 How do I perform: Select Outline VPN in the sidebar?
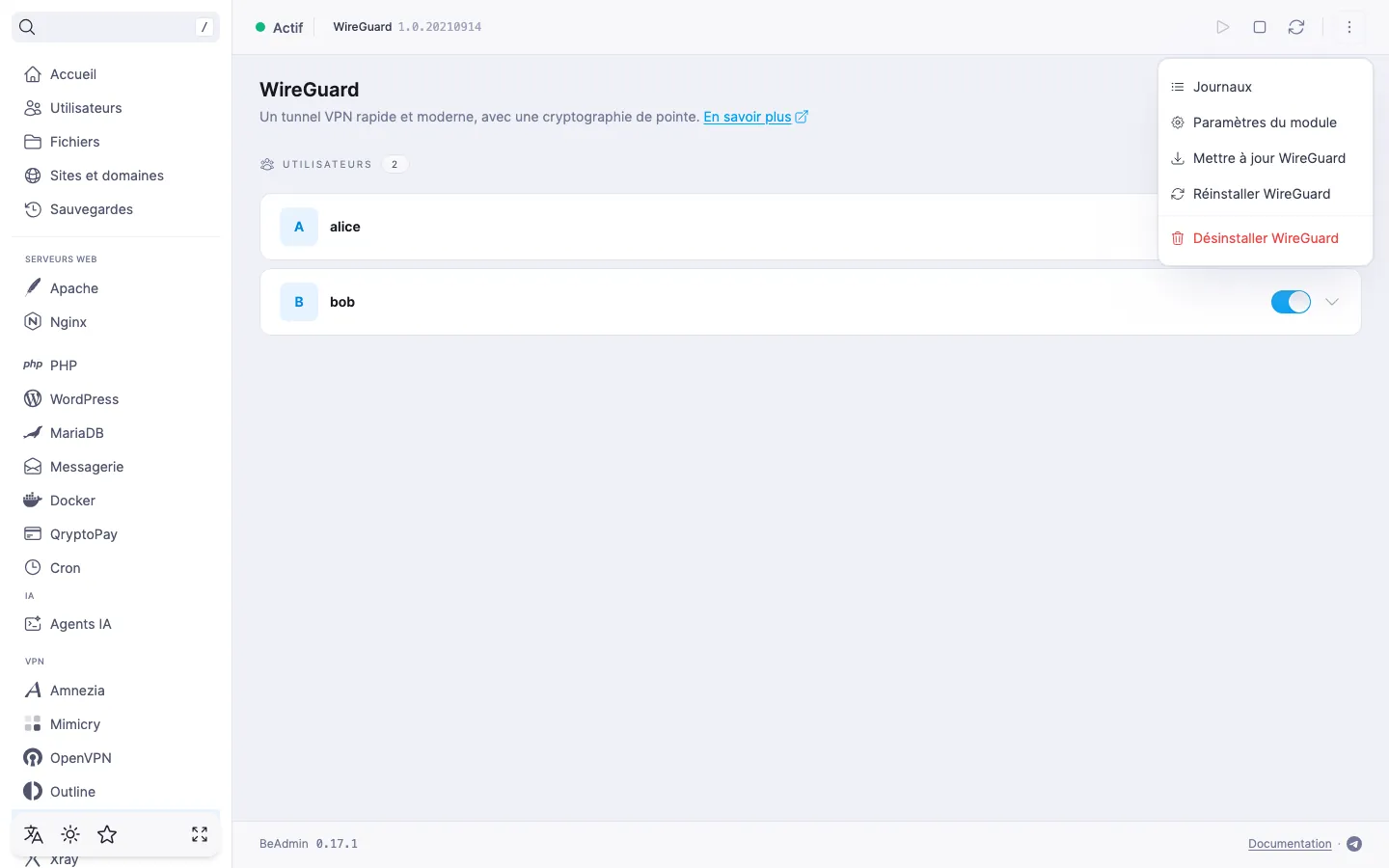coord(116,792)
